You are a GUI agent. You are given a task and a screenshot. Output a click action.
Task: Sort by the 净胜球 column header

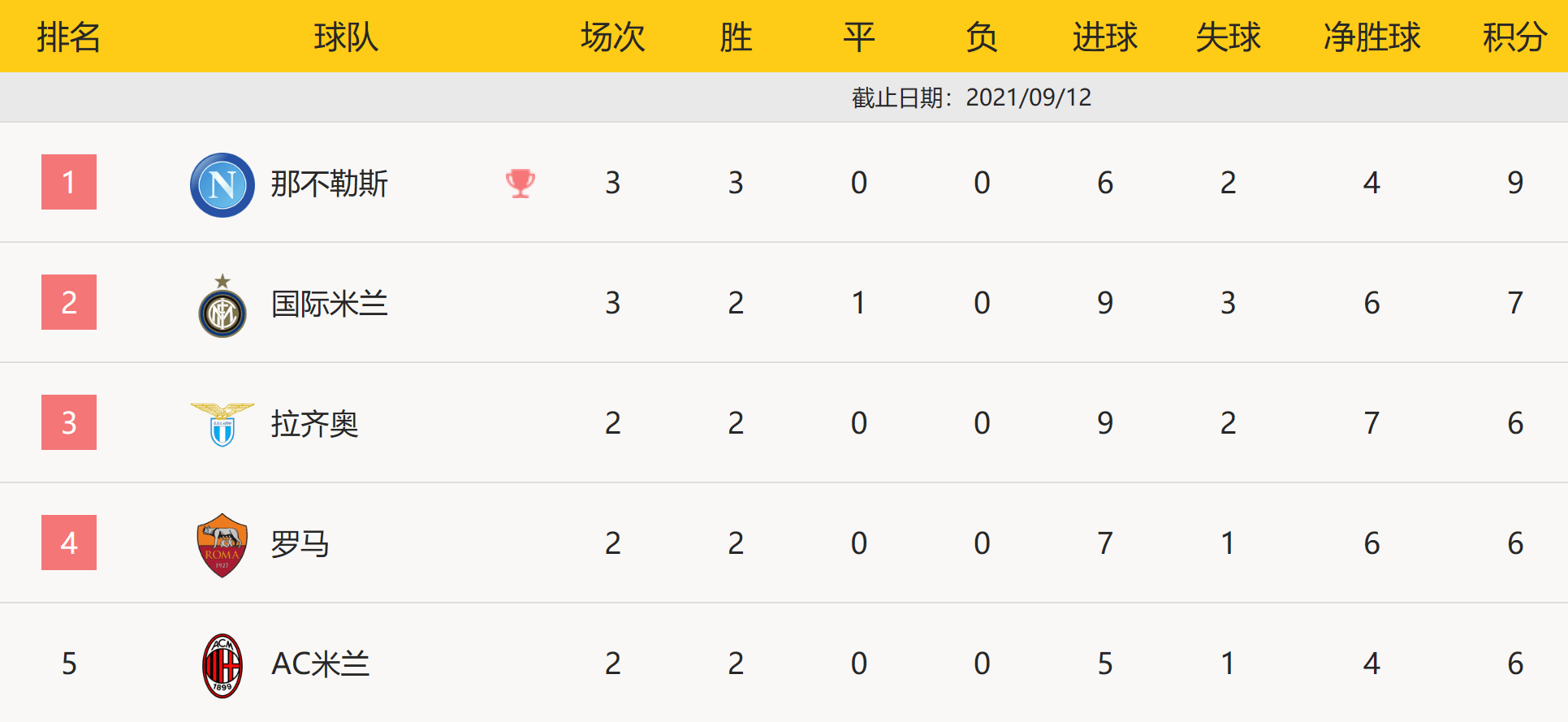[1371, 37]
